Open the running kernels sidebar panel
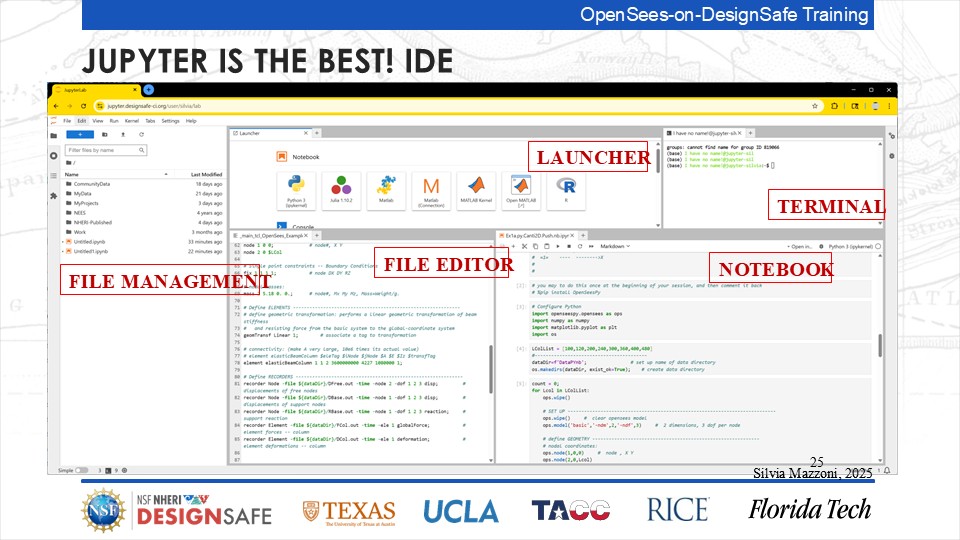This screenshot has width=960, height=540. pos(54,154)
